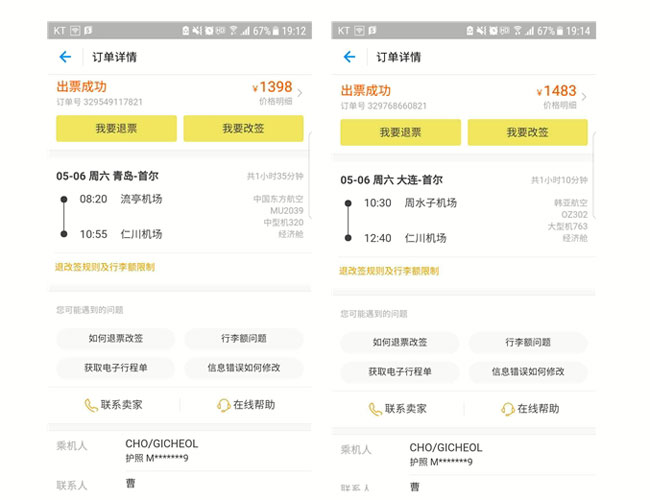Screen dimensions: 650x500
Task: Tap headset icon for 在线帮助 in ¥1483 order
Action: point(508,408)
